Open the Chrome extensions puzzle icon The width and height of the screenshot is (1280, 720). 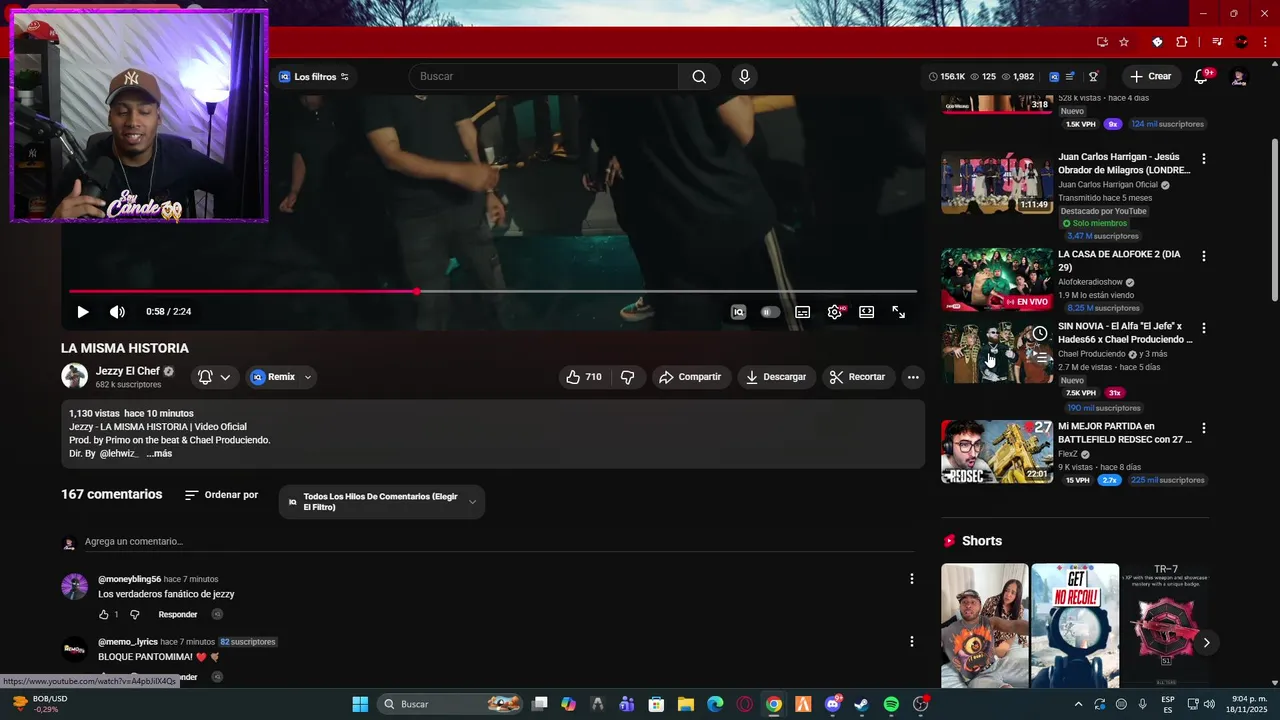pos(1182,42)
